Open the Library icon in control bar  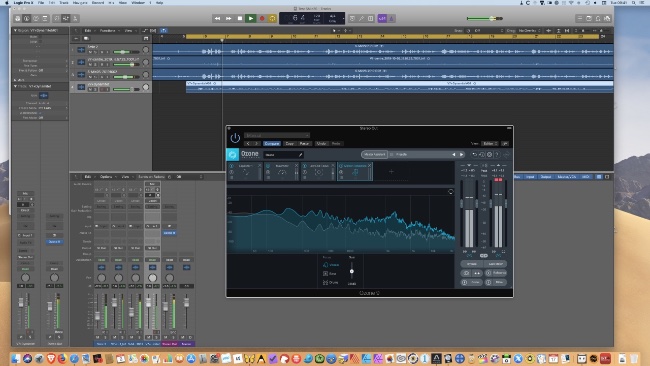17,18
